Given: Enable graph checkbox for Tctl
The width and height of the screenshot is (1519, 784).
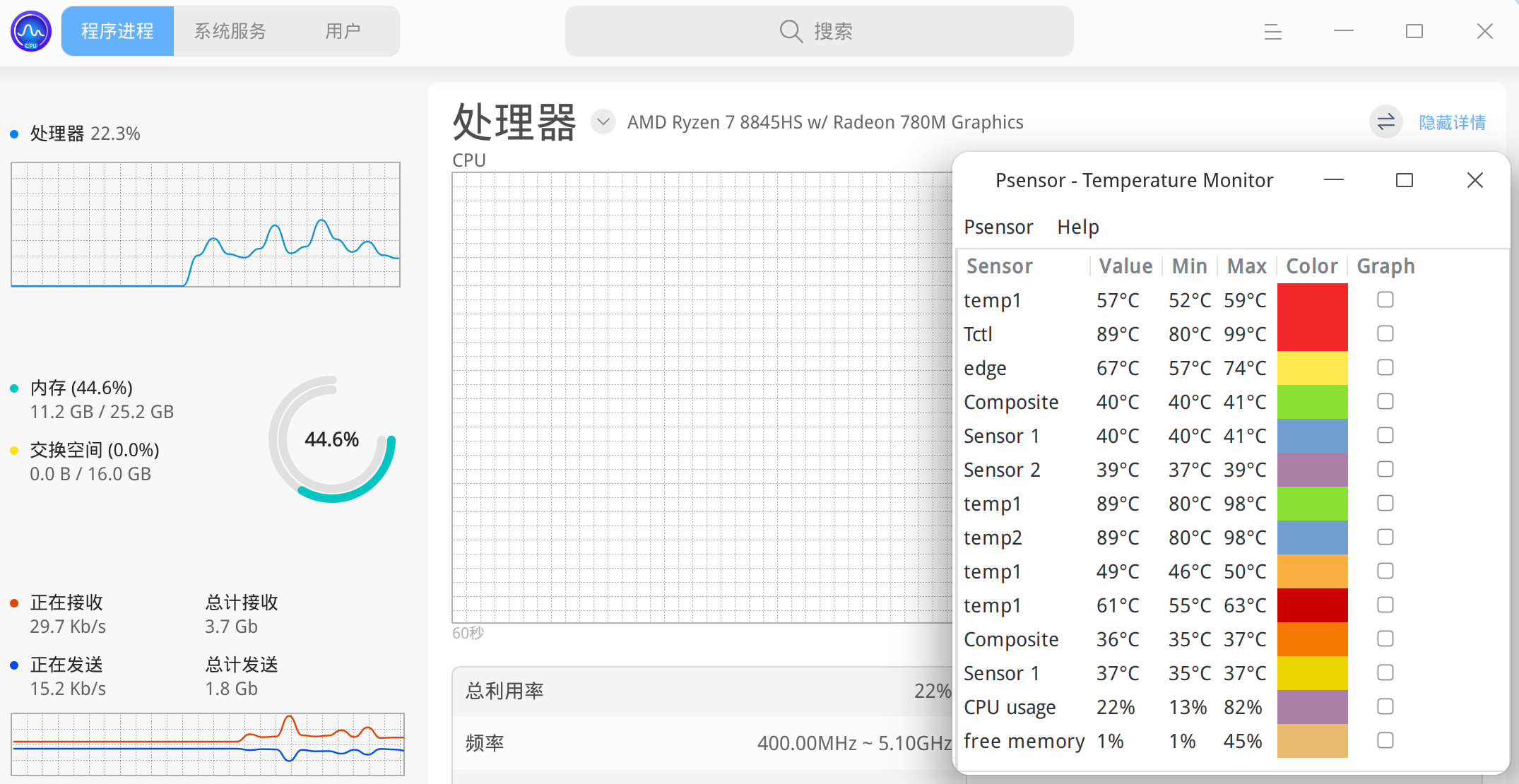Looking at the screenshot, I should coord(1385,333).
